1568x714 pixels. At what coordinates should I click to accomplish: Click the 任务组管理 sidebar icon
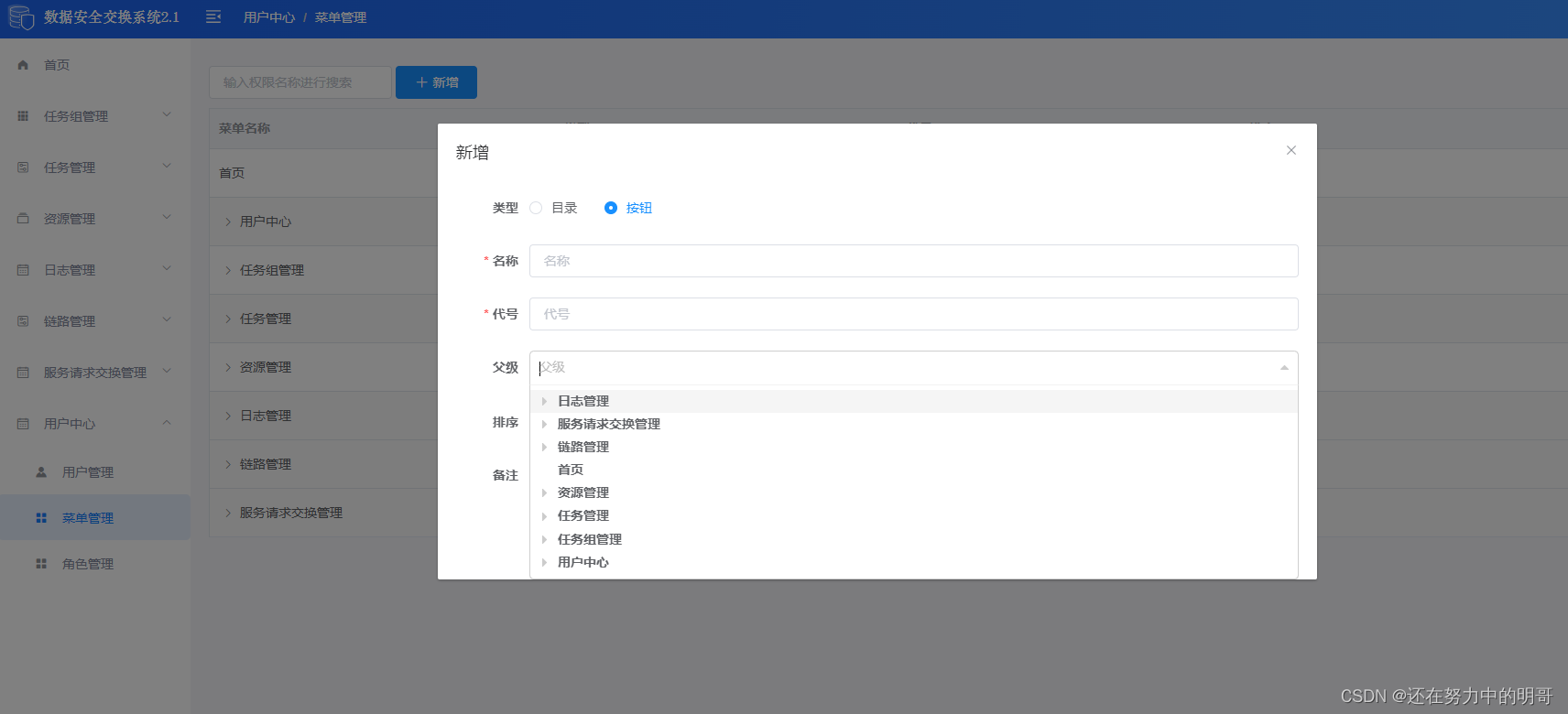pos(23,116)
